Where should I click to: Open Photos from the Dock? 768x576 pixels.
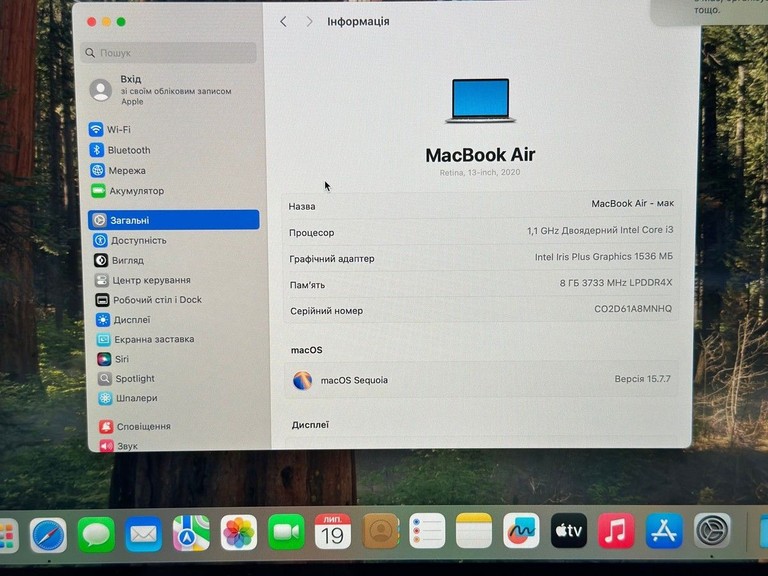(239, 532)
